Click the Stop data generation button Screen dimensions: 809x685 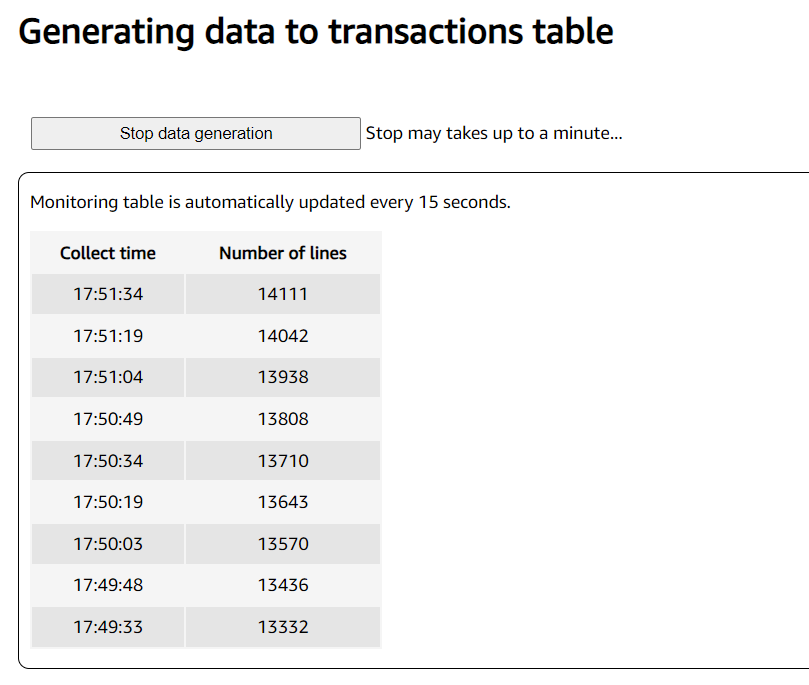click(196, 134)
